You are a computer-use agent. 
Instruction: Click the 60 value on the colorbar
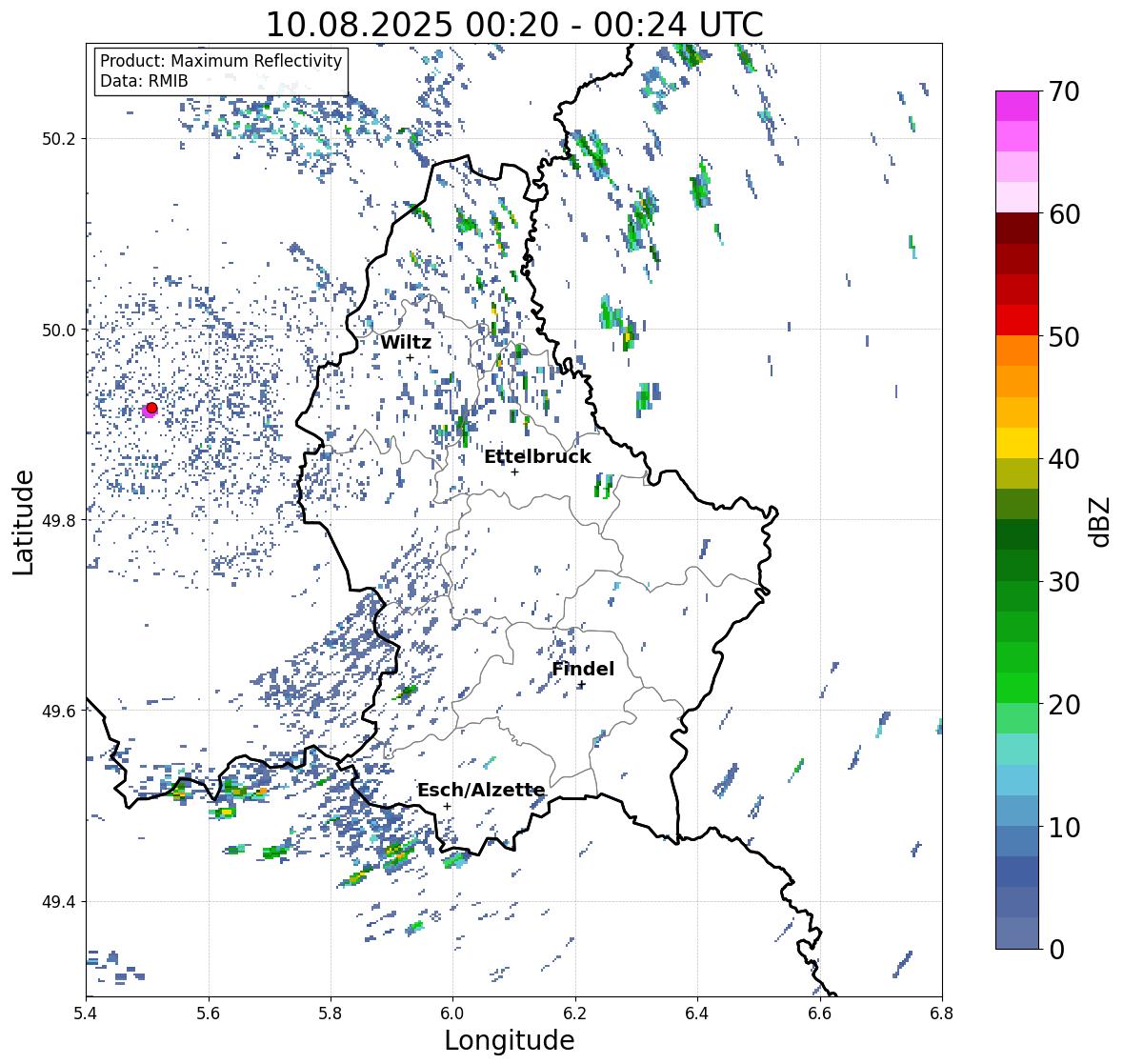click(x=1064, y=214)
